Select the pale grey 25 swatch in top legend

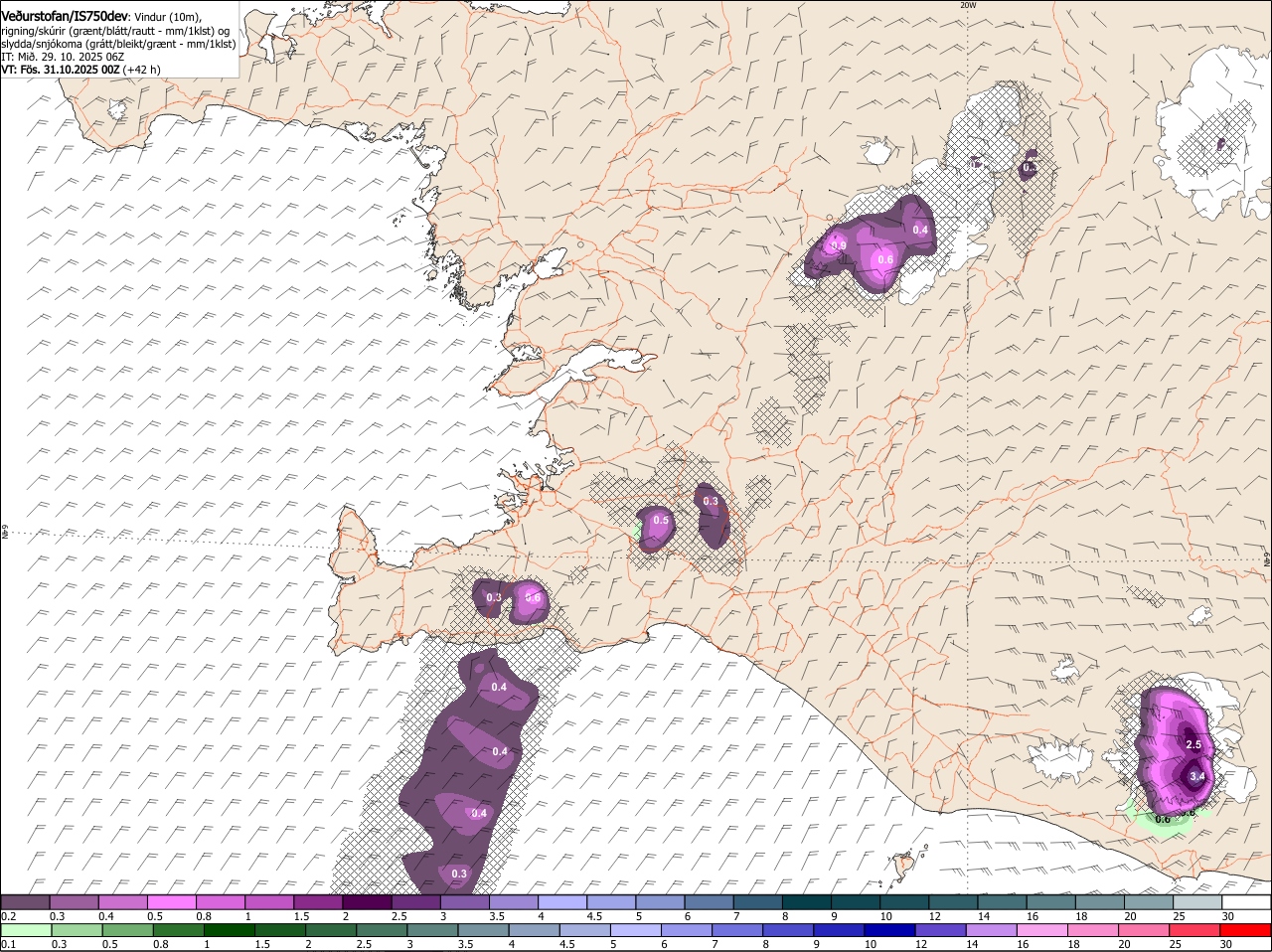[1198, 902]
